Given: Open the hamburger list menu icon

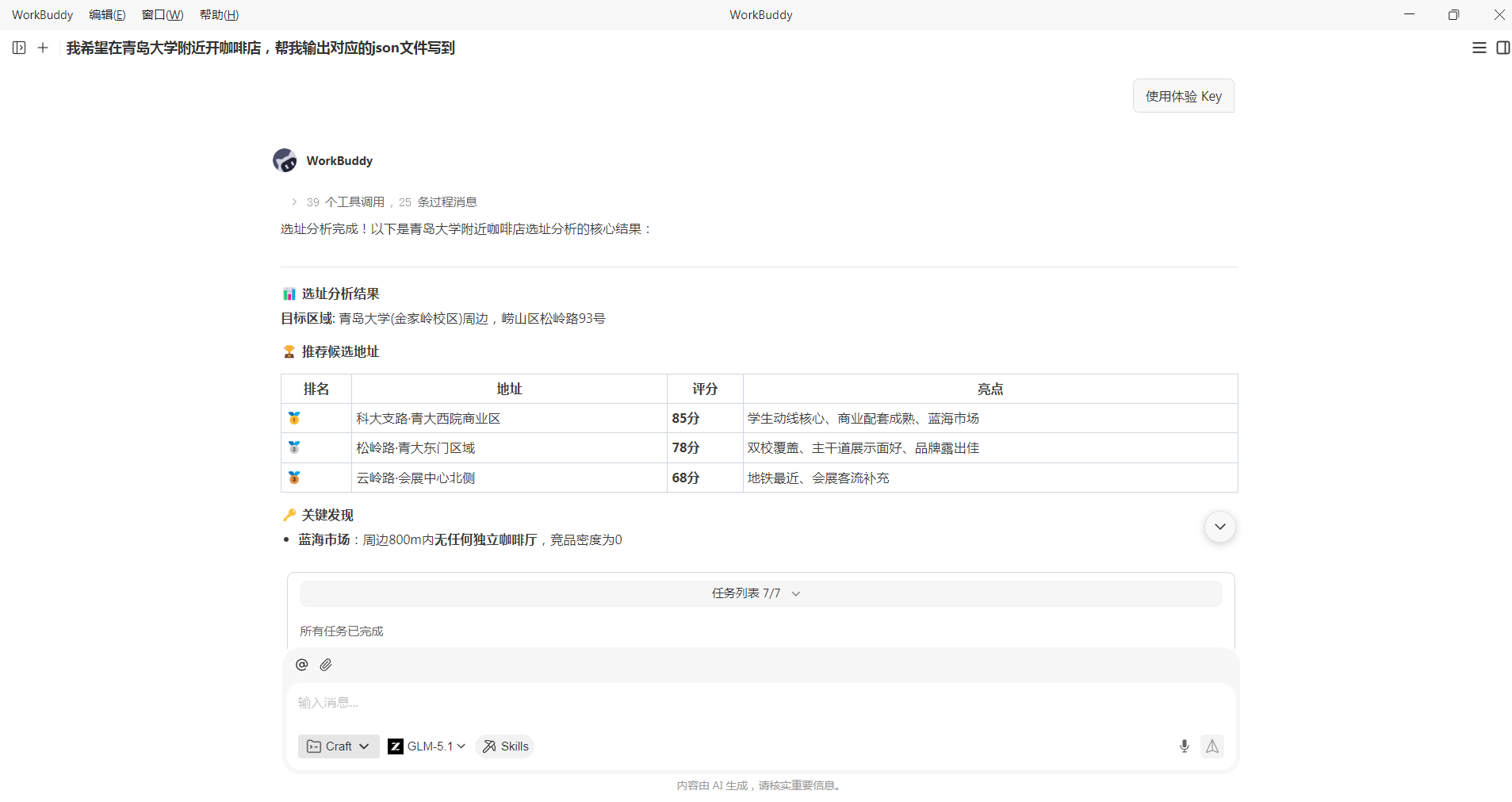Looking at the screenshot, I should [x=1479, y=48].
